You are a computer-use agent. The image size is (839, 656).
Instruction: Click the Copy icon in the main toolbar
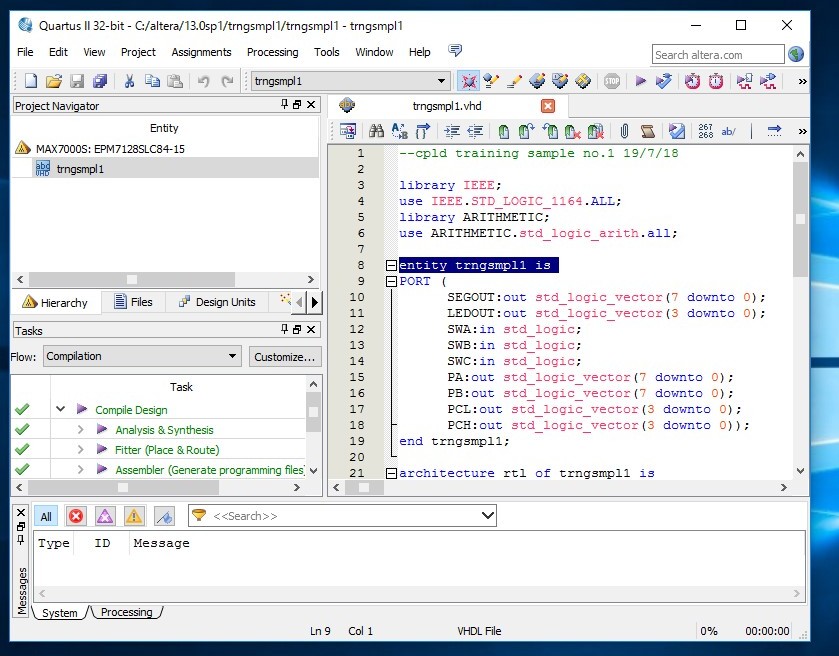click(152, 81)
